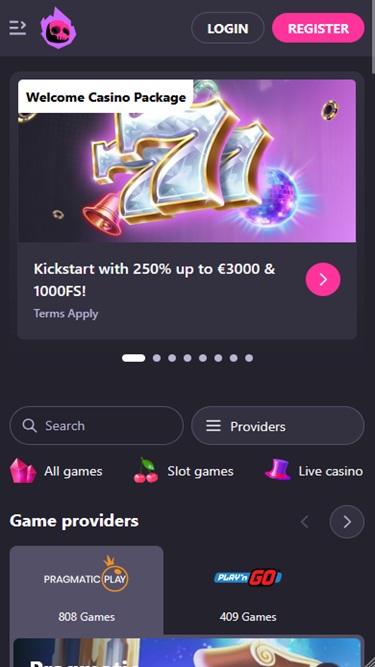
Task: Select the second carousel slide dot
Action: point(156,358)
